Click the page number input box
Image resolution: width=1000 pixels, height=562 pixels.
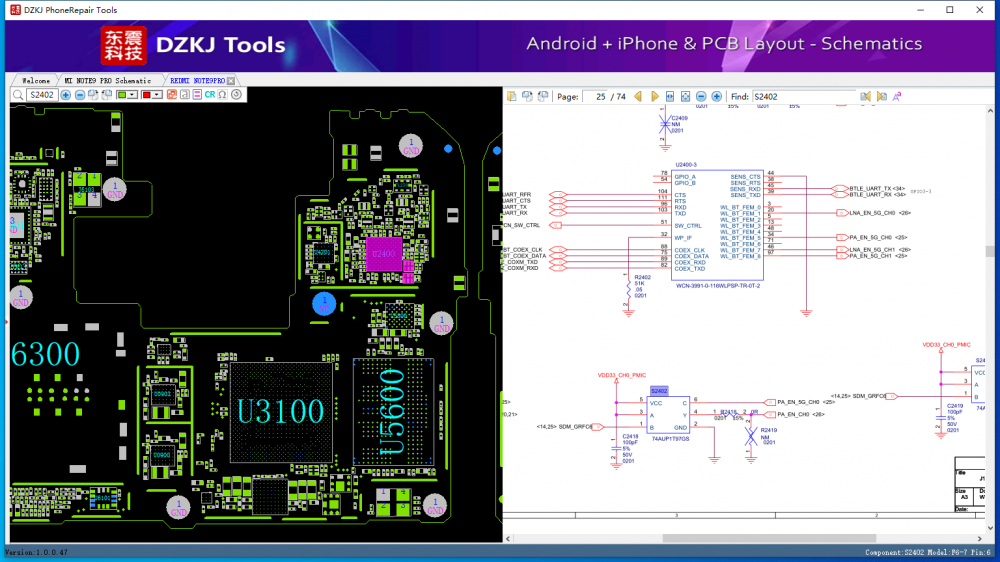594,97
